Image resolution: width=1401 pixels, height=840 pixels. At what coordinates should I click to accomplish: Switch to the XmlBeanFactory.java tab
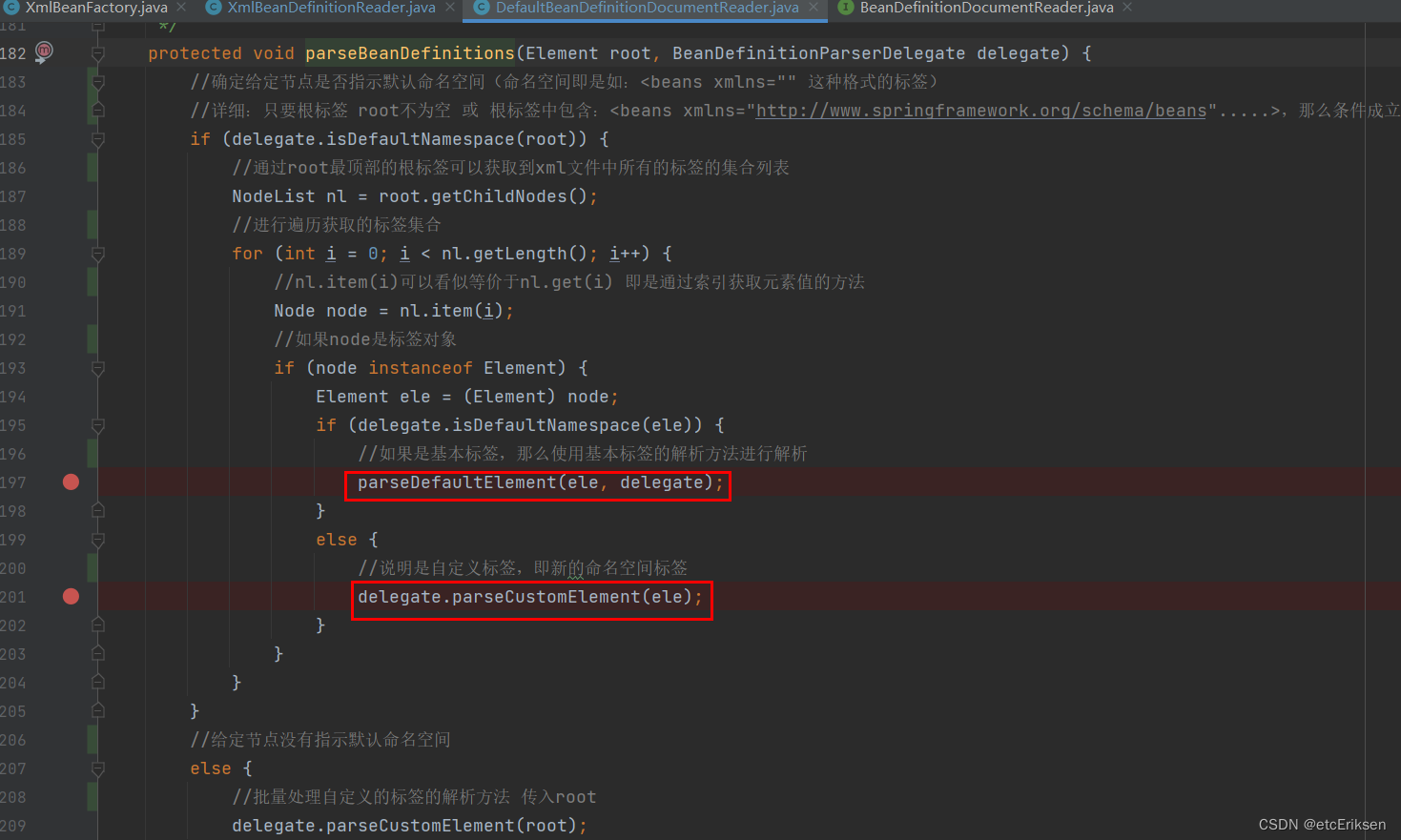point(96,8)
